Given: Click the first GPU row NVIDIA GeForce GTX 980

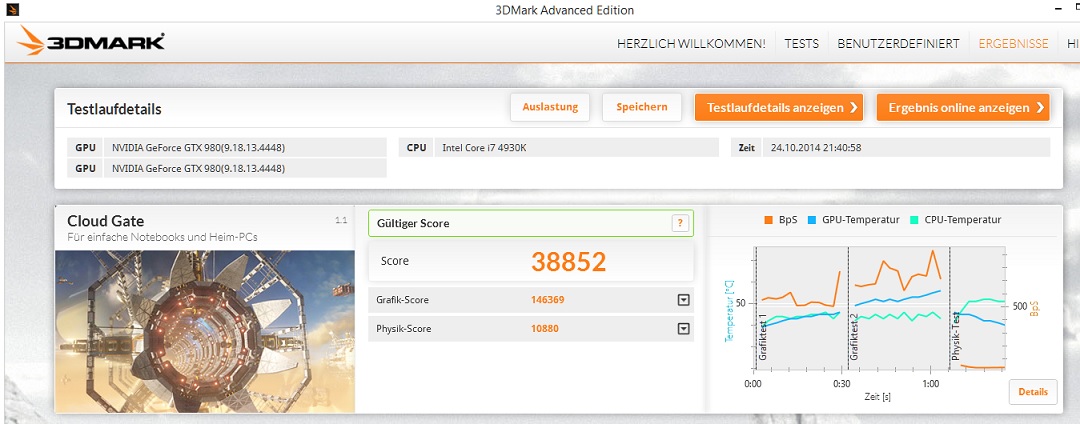Looking at the screenshot, I should click(227, 147).
